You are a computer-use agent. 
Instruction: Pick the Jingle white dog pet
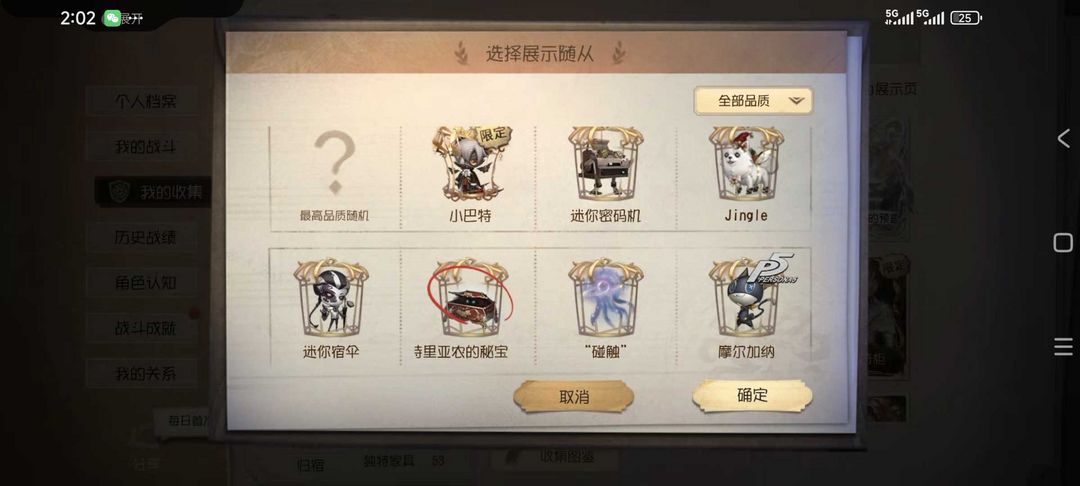click(x=746, y=164)
